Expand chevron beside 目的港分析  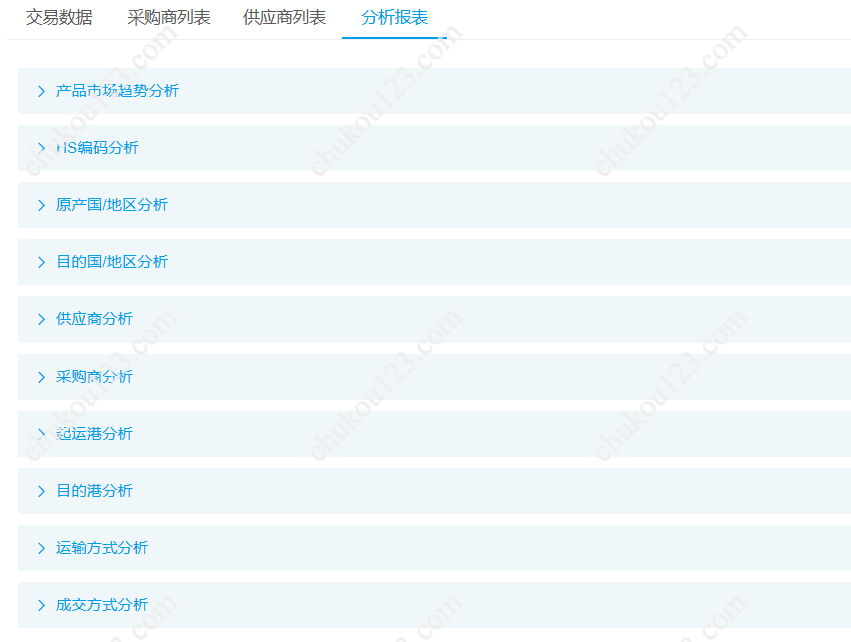[x=41, y=491]
